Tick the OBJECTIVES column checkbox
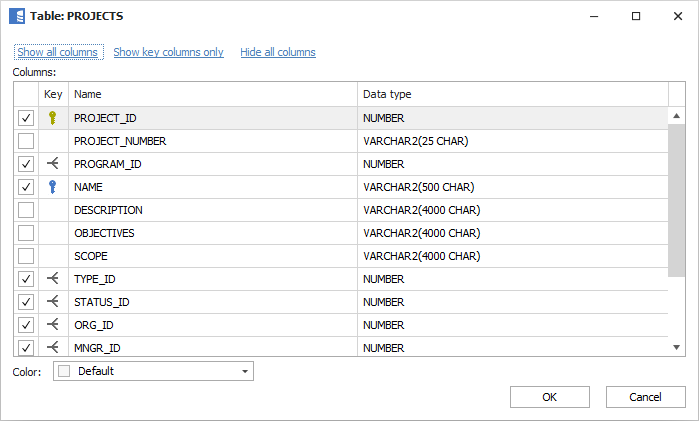Image resolution: width=699 pixels, height=421 pixels. [26, 233]
